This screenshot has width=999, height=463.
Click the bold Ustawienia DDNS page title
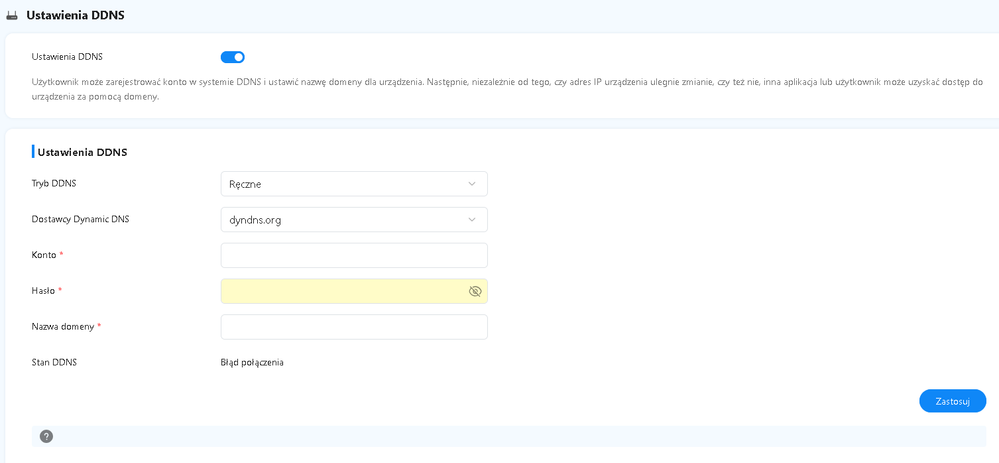pos(75,15)
